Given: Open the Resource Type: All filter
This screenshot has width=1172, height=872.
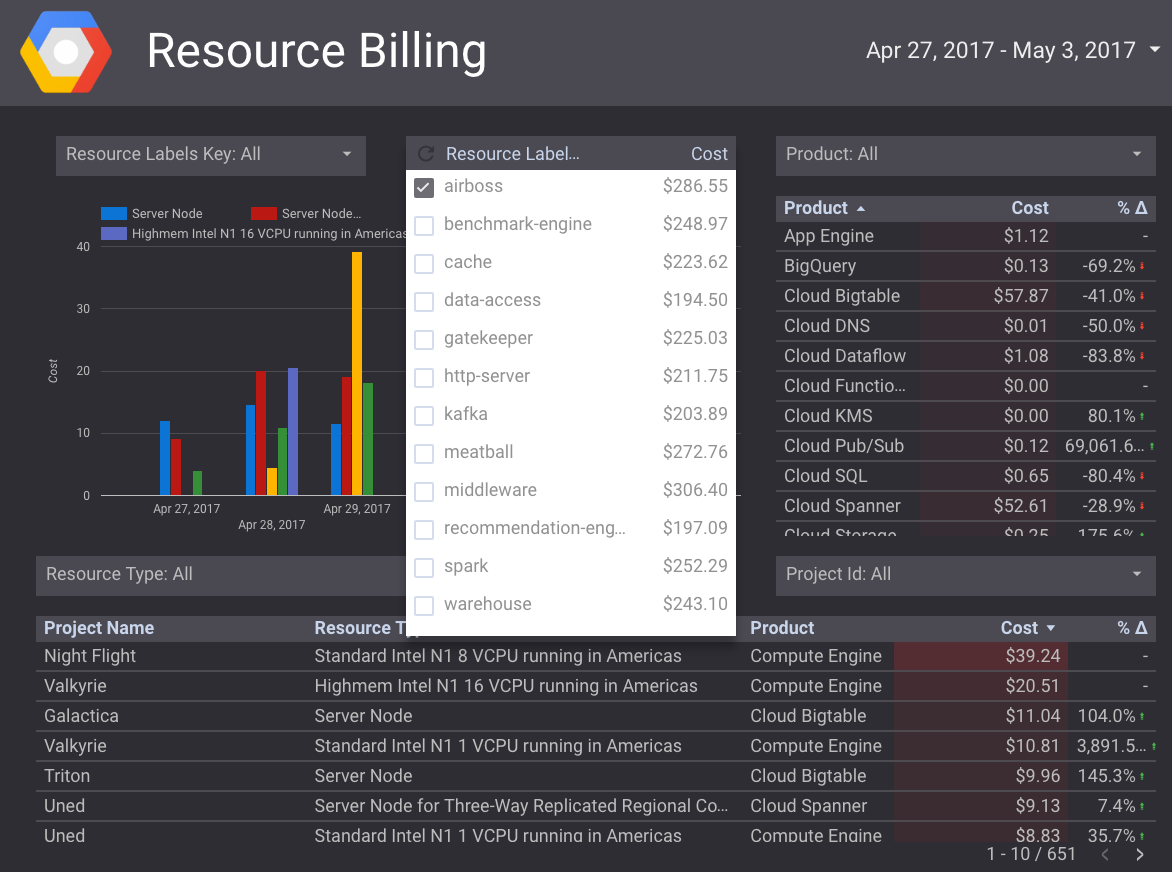Looking at the screenshot, I should click(221, 575).
